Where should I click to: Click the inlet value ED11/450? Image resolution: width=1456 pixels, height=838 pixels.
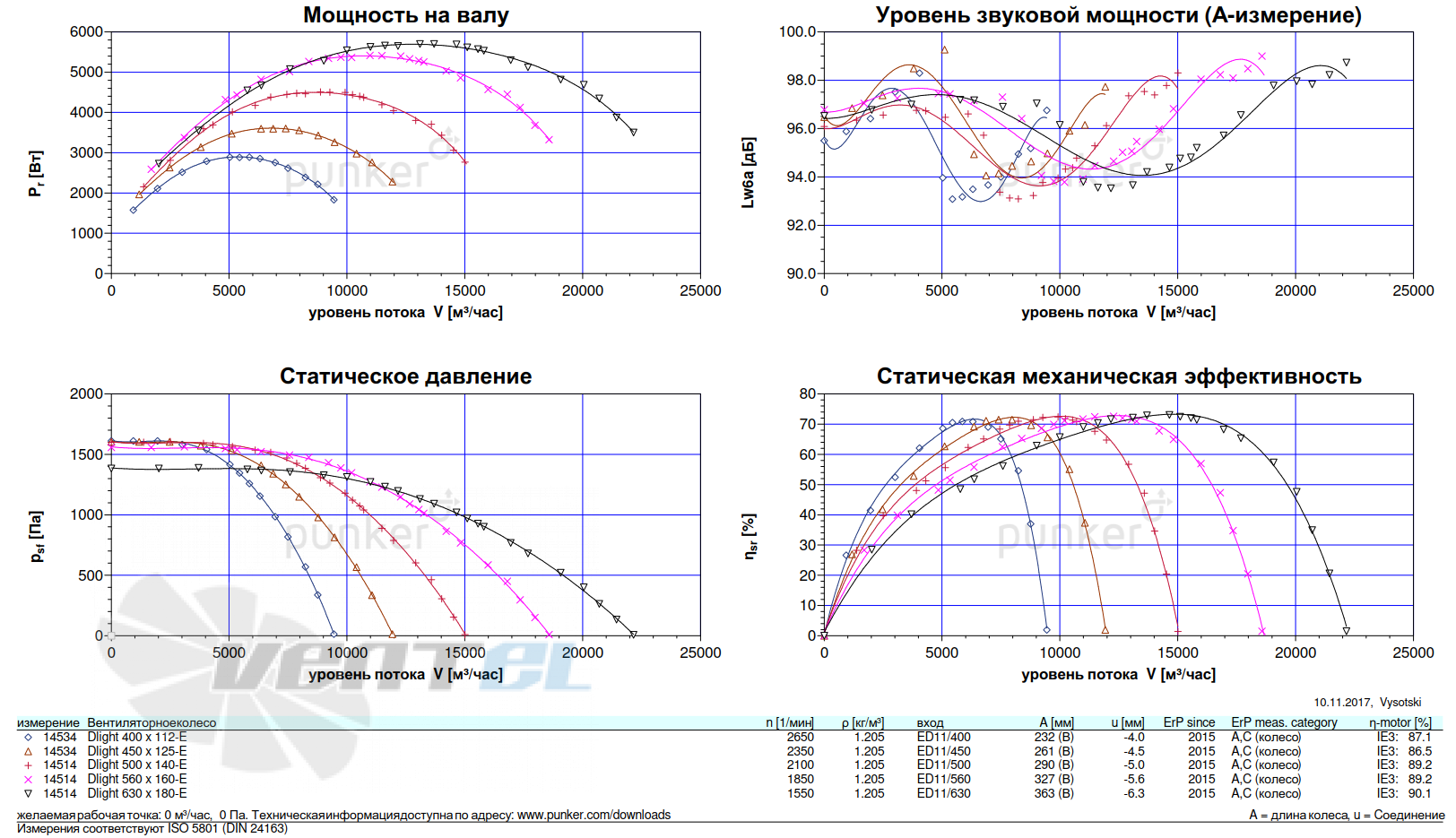point(943,752)
